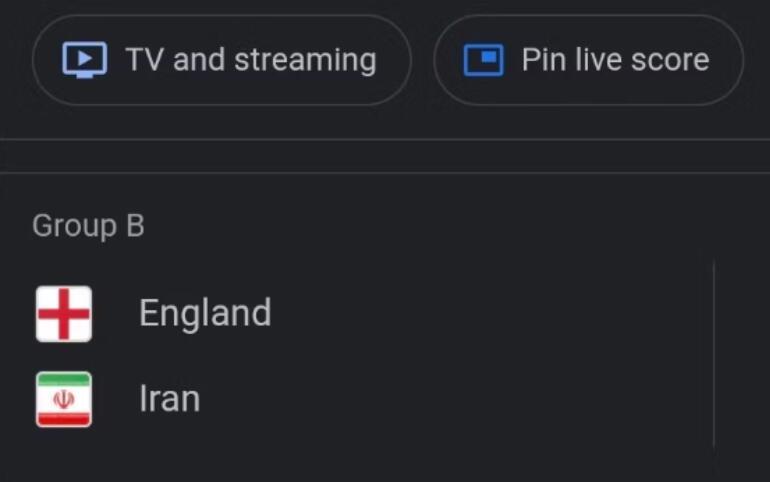Select the England team name
Image resolution: width=770 pixels, height=482 pixels.
[x=205, y=313]
